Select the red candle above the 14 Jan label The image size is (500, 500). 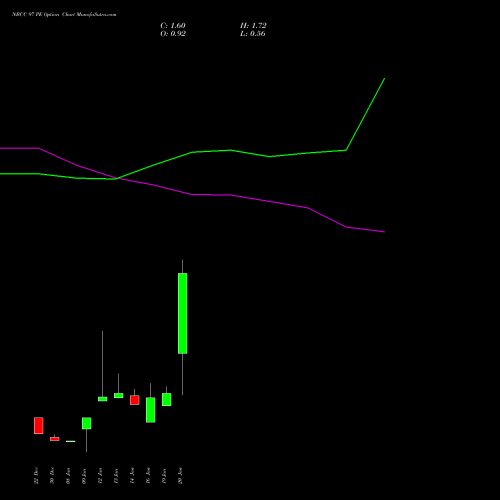[135, 400]
